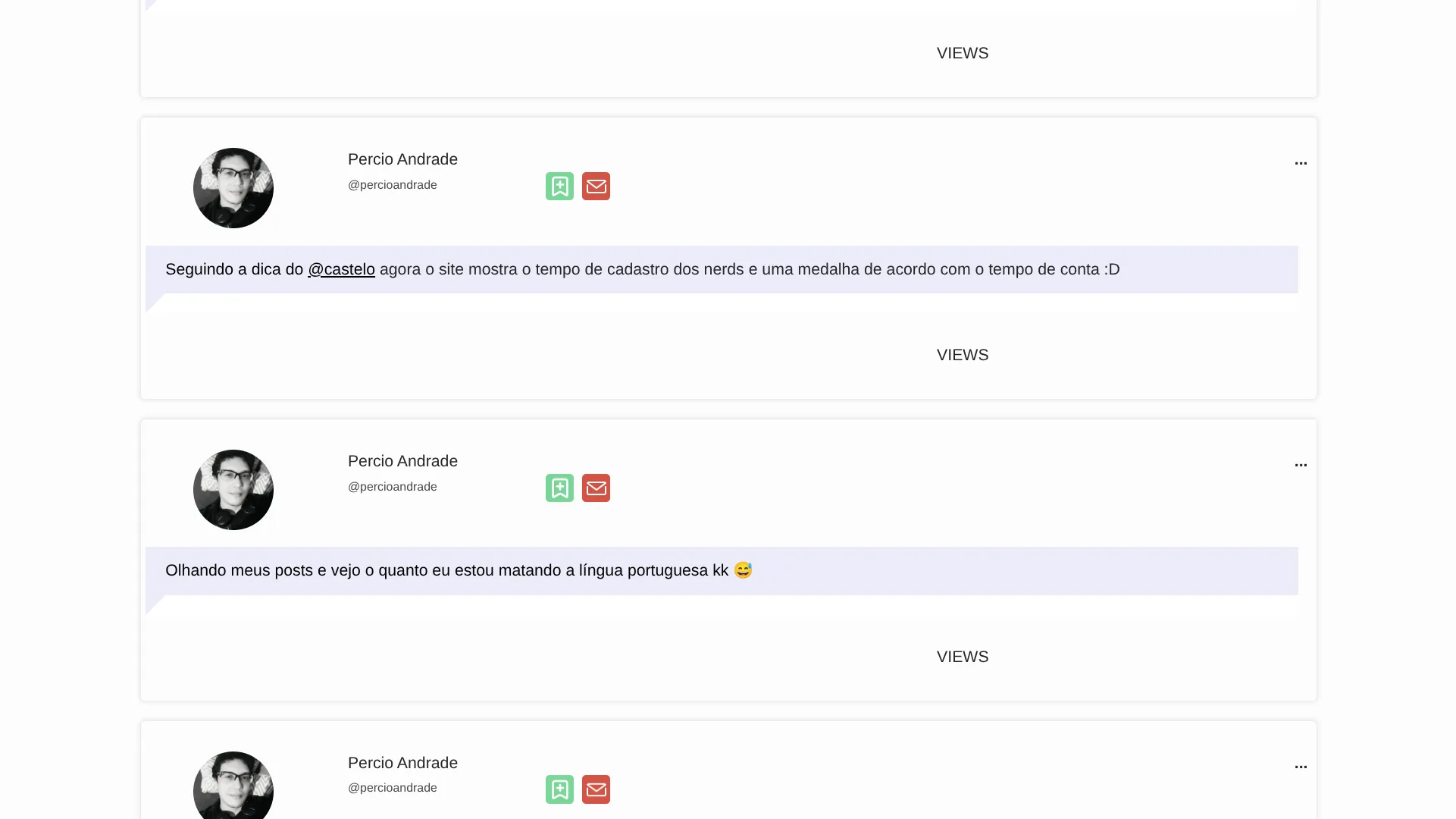Click red envelope icon on língua portuguesa post
Image resolution: width=1456 pixels, height=819 pixels.
click(596, 488)
